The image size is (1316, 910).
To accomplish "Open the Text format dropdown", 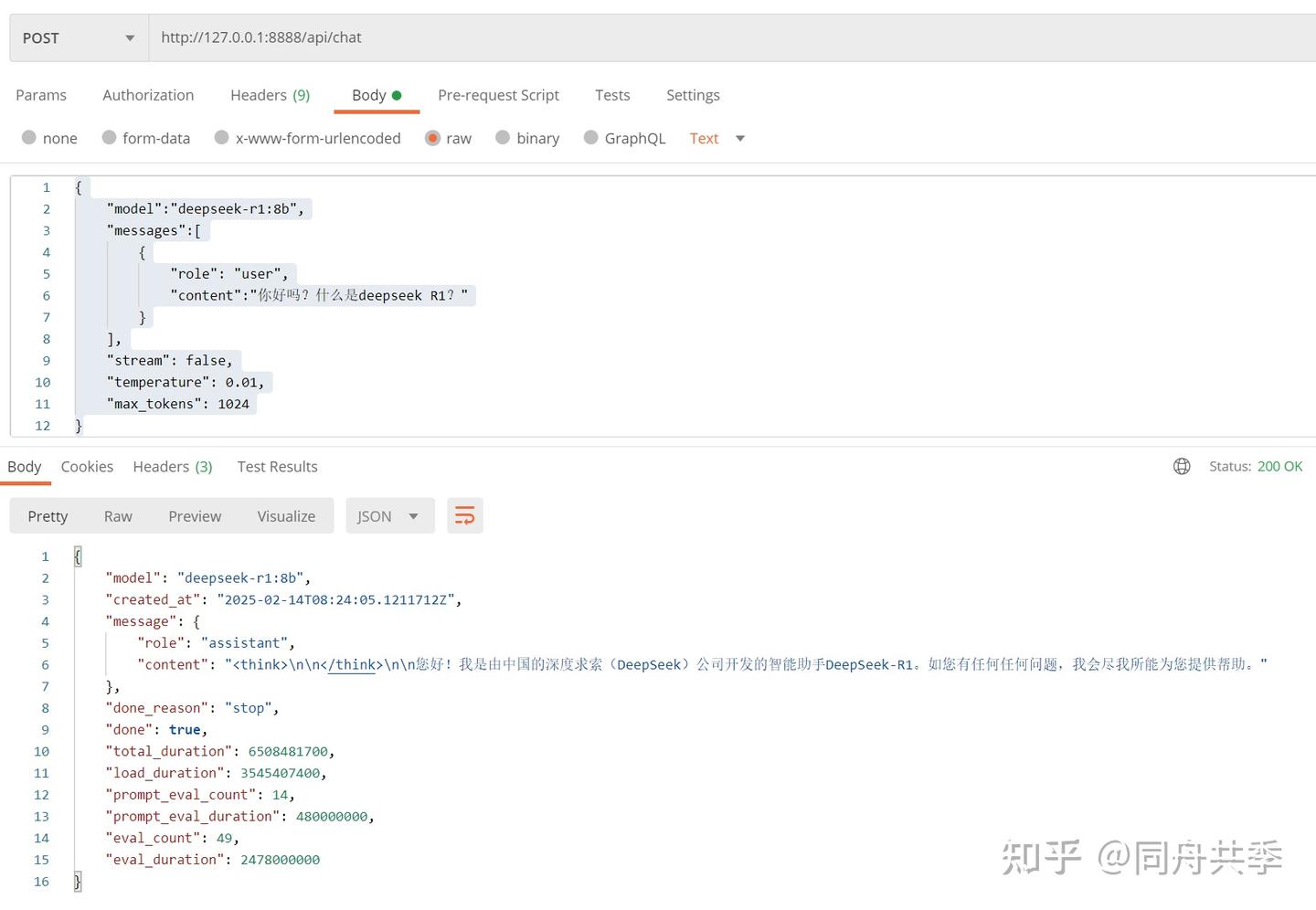I will point(717,138).
